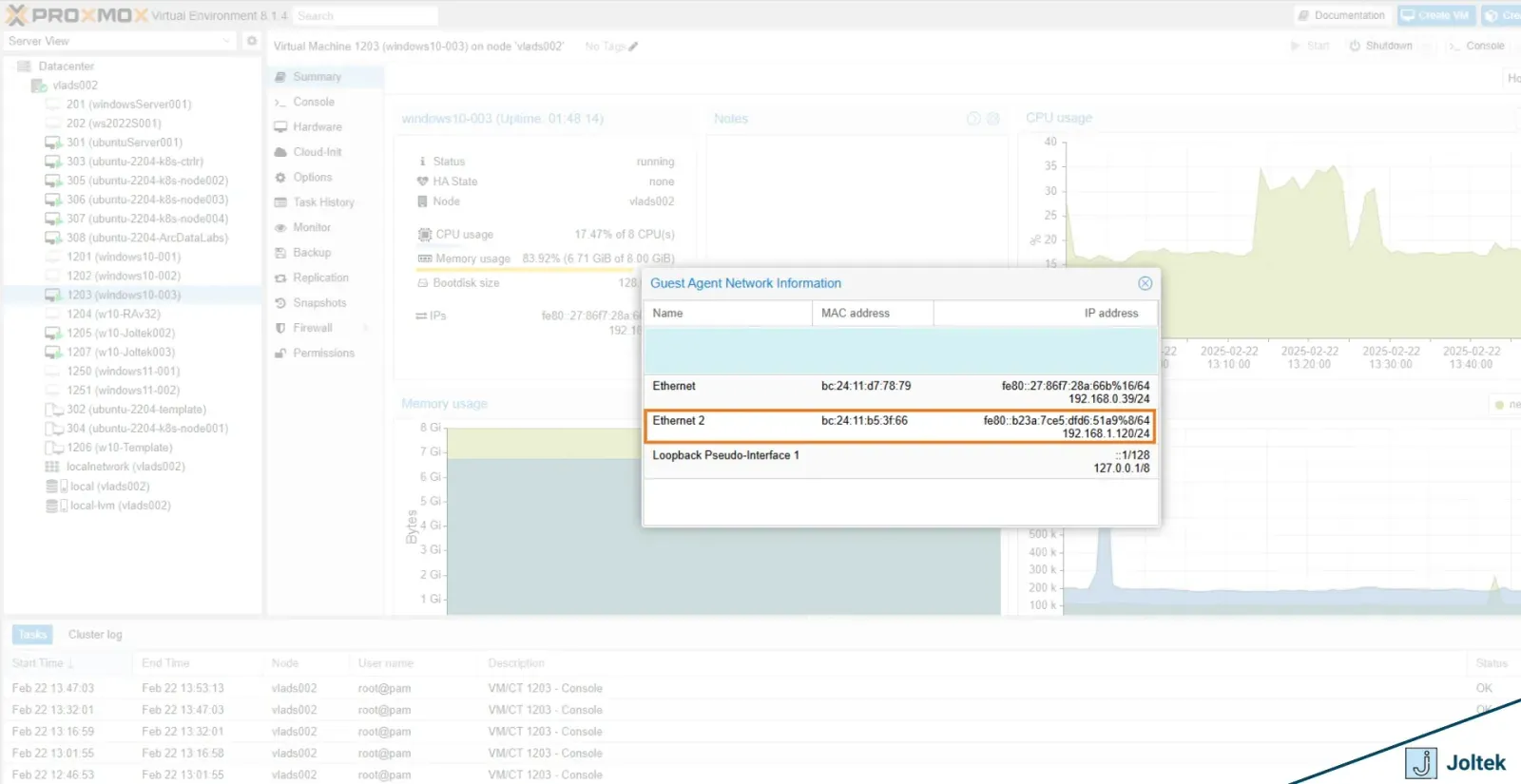Image resolution: width=1521 pixels, height=784 pixels.
Task: Select VM 303 (ubuntu-2204-k8s-ctrlr)
Action: (134, 162)
